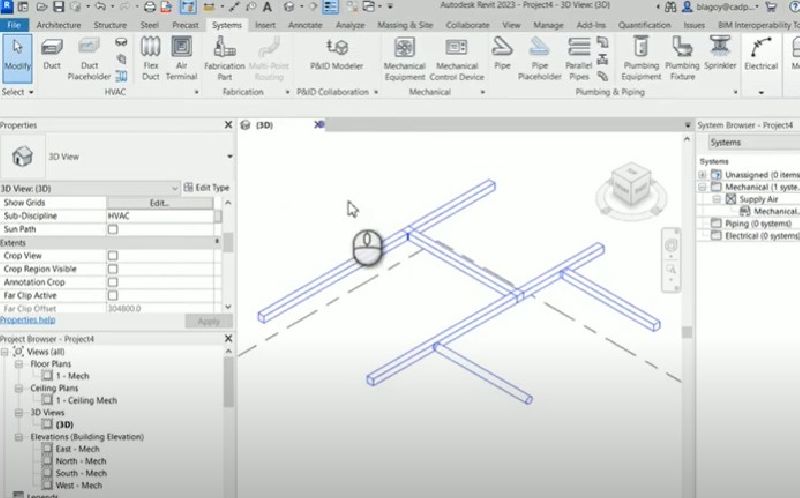Choose the Pipe Placeholder tool
The height and width of the screenshot is (498, 800).
539,58
